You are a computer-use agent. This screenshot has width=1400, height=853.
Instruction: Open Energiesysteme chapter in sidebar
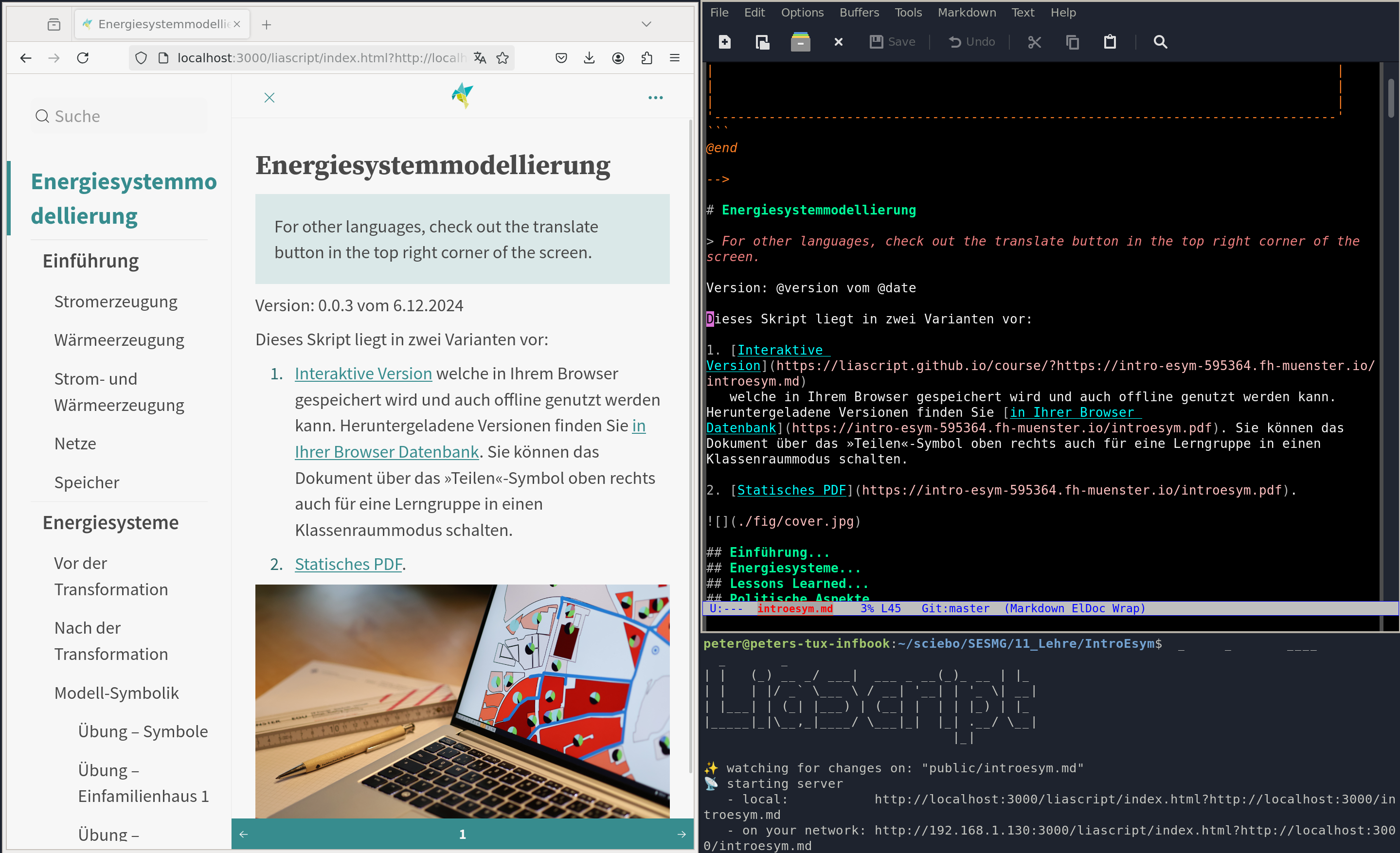(111, 522)
